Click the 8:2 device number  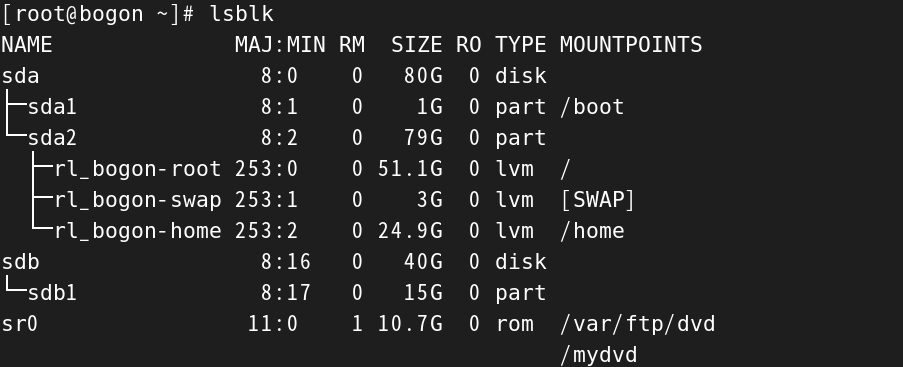[x=279, y=138]
